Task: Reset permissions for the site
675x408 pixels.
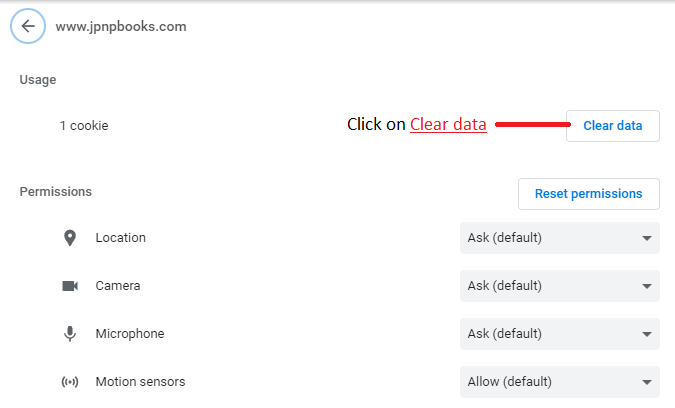Action: pyautogui.click(x=588, y=194)
